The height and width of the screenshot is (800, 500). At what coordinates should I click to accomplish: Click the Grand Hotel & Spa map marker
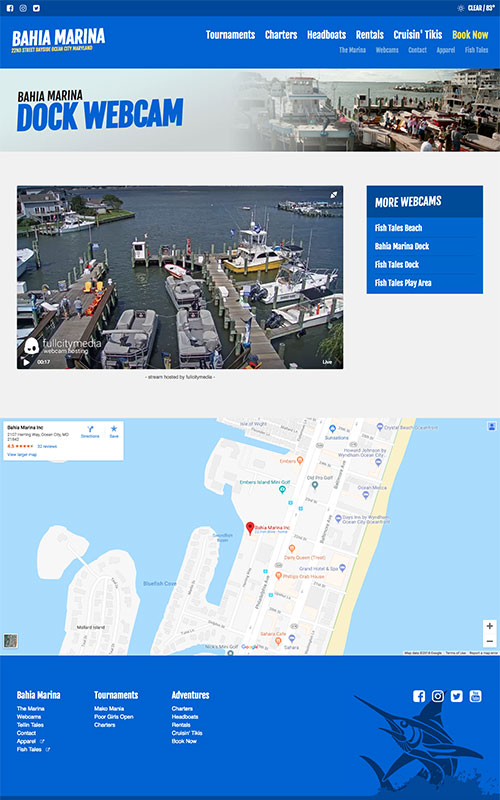pos(342,568)
